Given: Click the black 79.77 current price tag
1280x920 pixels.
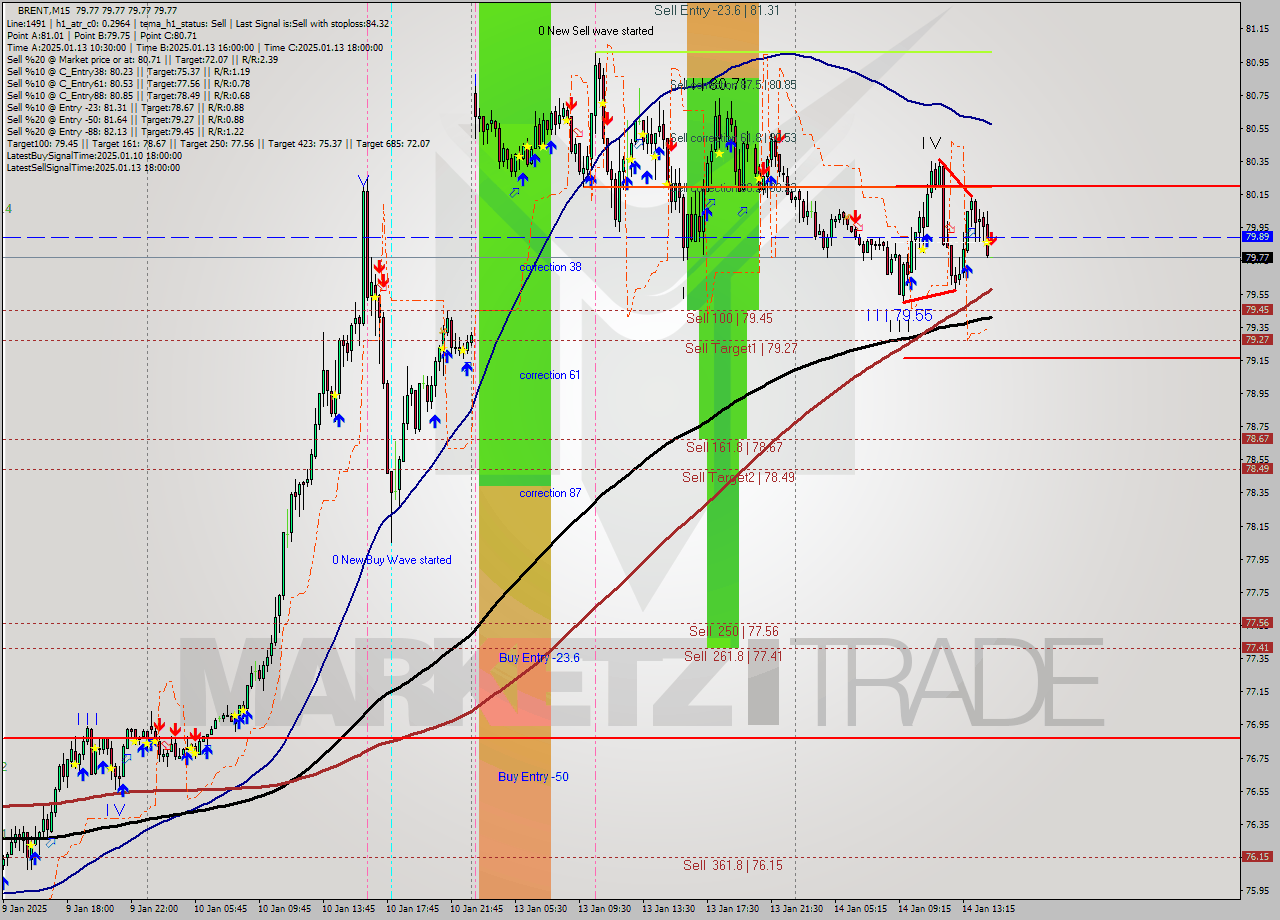Looking at the screenshot, I should (1257, 257).
